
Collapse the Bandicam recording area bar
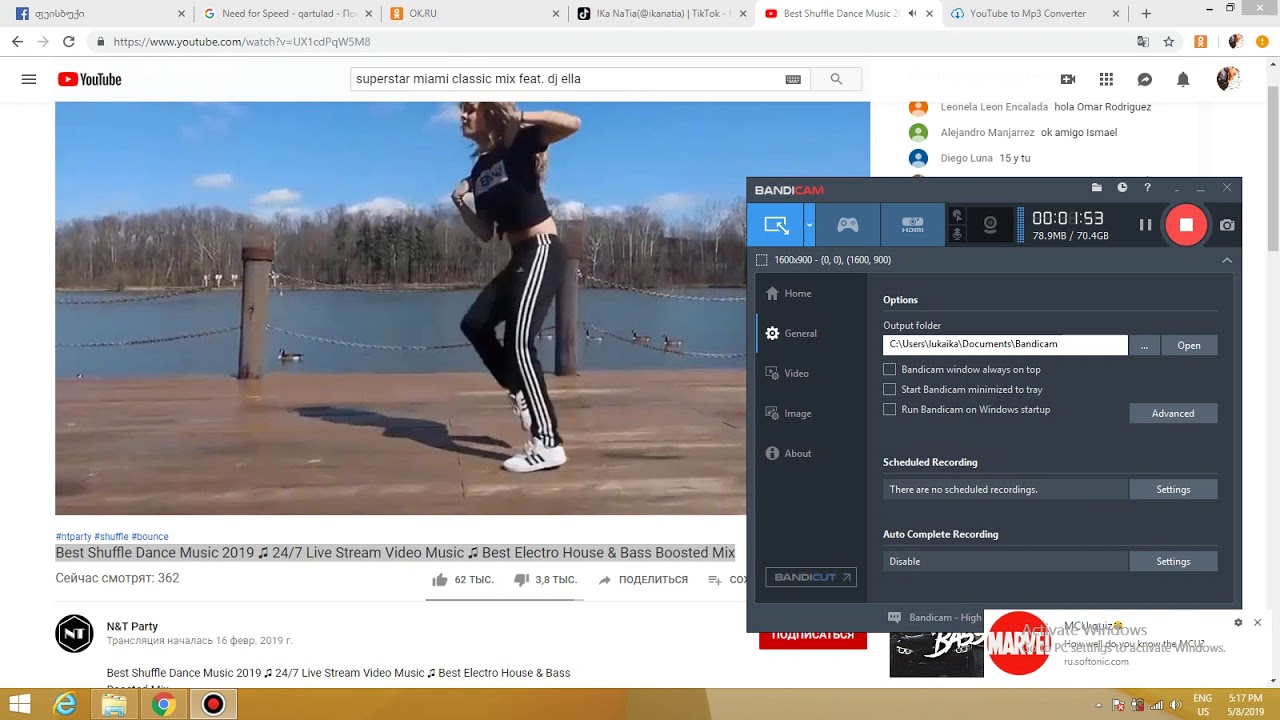[x=1227, y=260]
